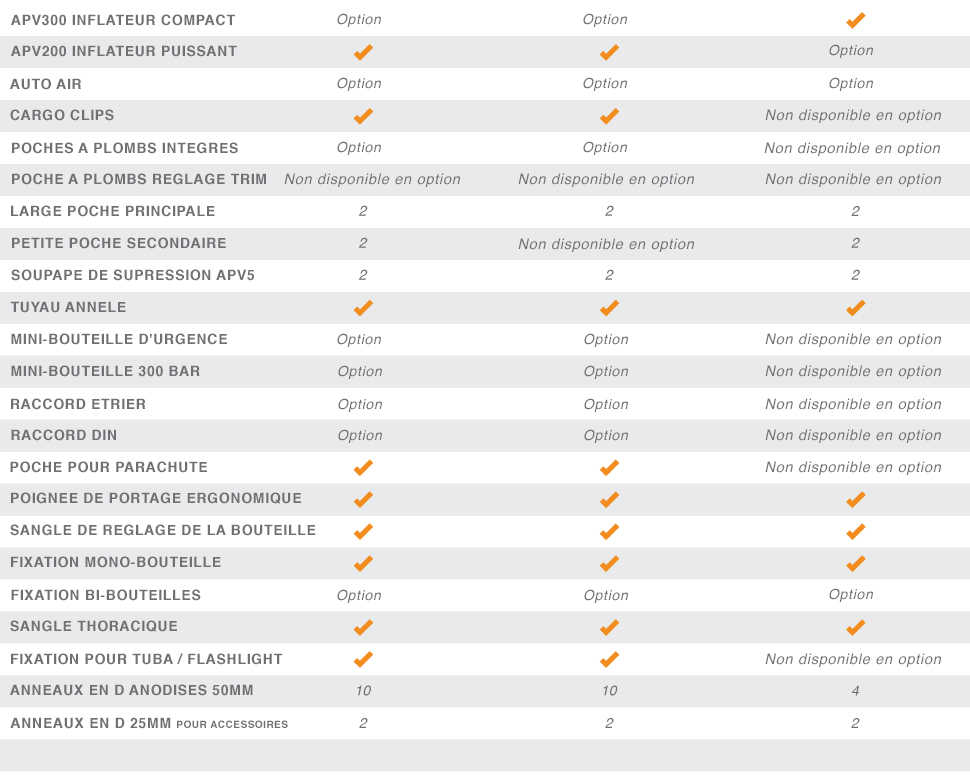
Task: Select the Auto Air row label
Action: 46,84
